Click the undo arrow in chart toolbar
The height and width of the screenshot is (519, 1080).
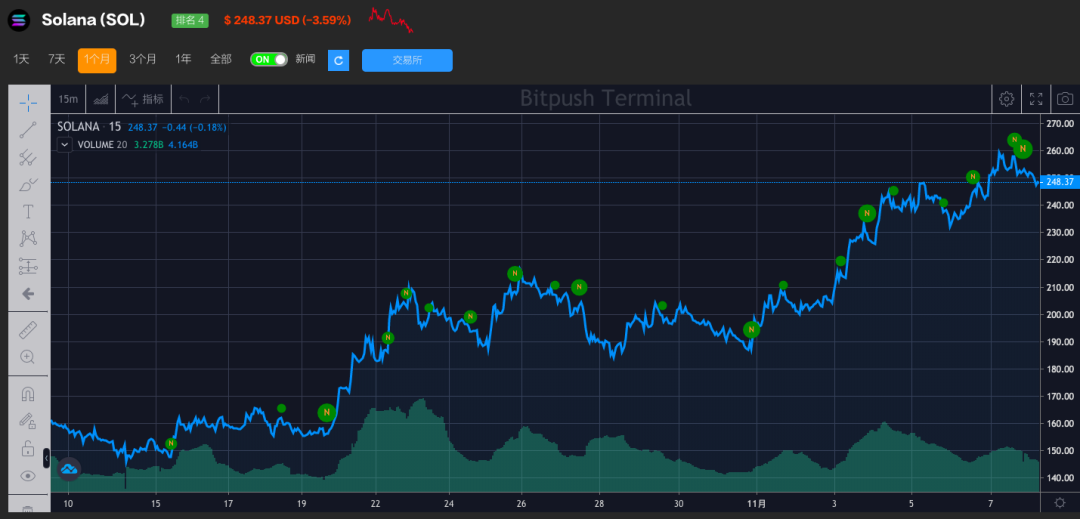pos(184,99)
